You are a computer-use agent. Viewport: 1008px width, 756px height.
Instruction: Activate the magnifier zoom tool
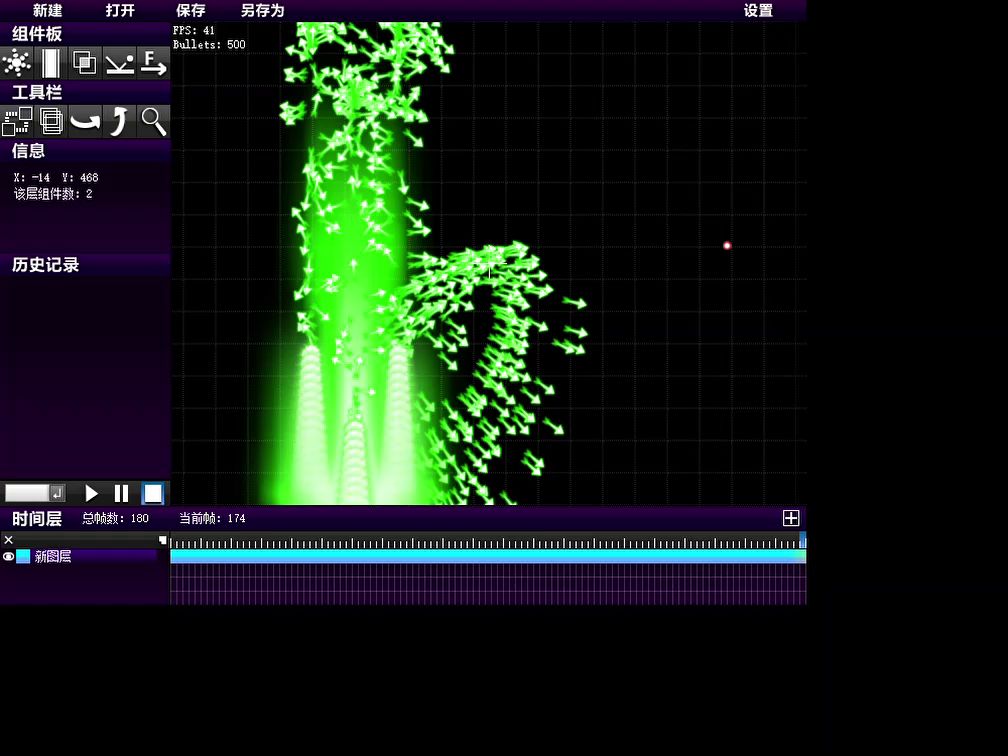[x=153, y=121]
